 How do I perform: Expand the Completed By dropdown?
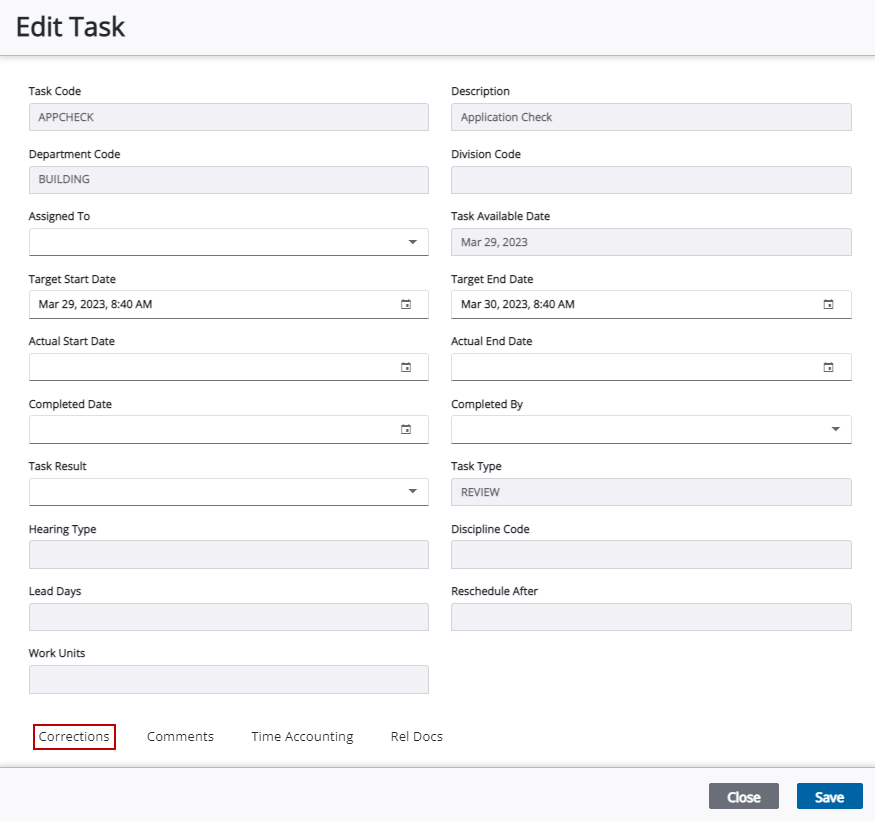click(835, 429)
